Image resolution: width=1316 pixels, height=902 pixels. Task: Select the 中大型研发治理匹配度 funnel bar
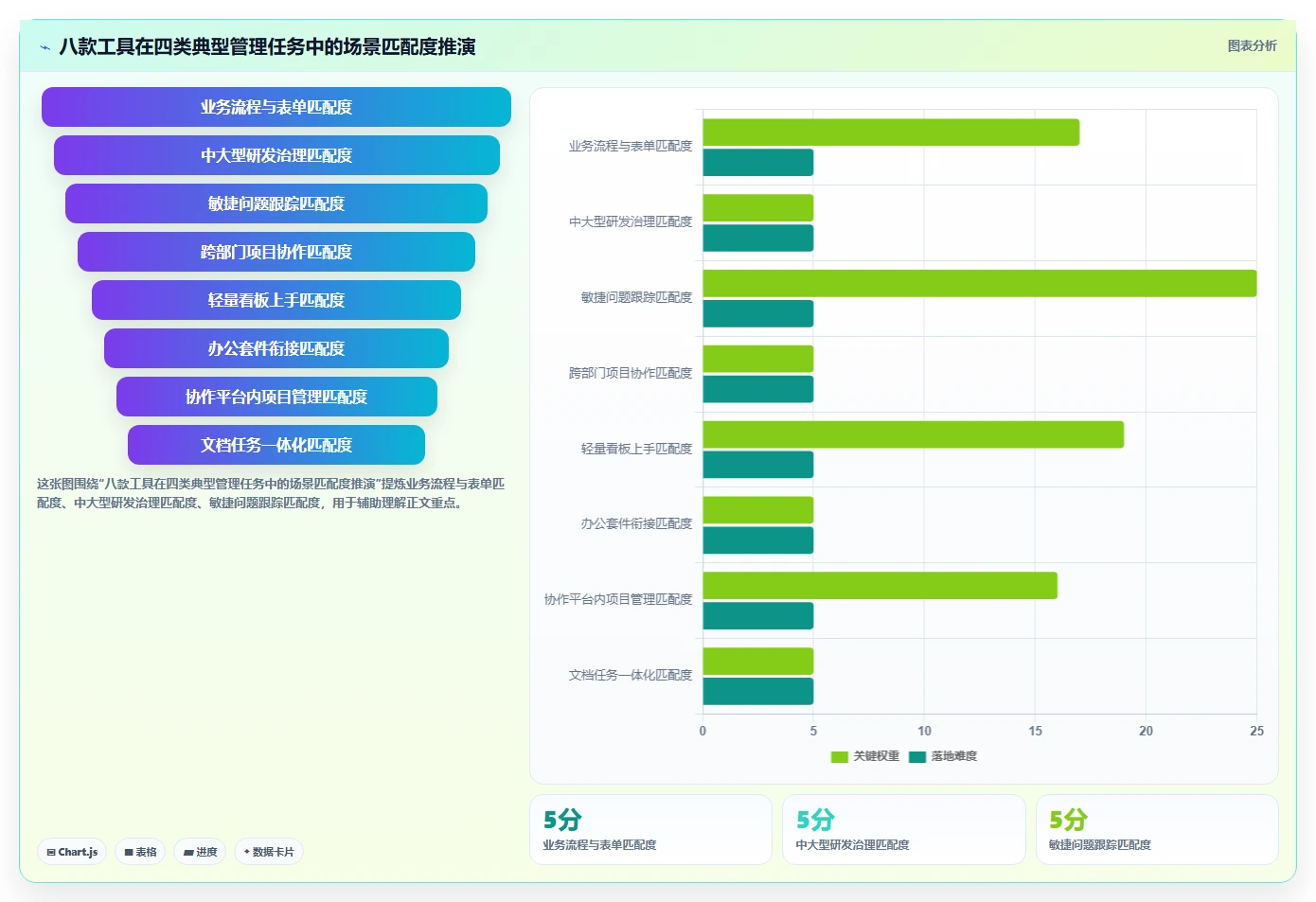tap(276, 155)
